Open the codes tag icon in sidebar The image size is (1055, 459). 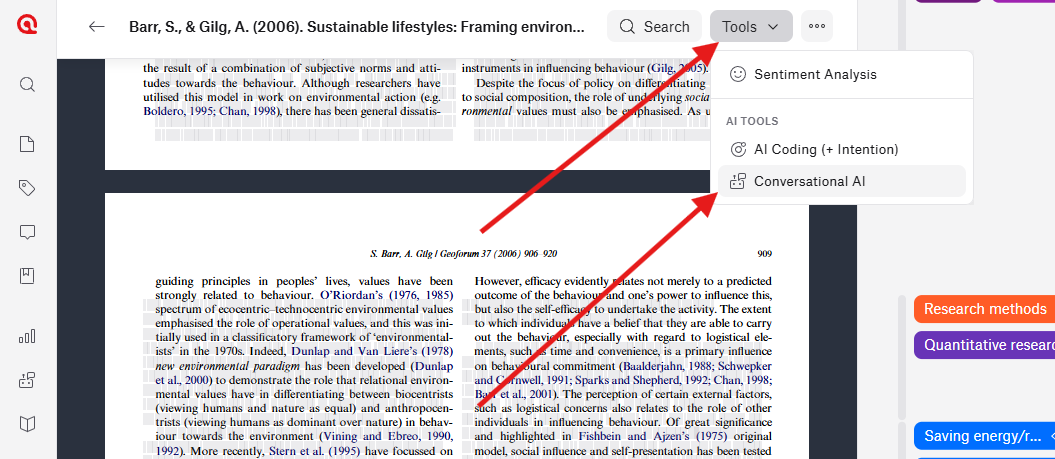[x=27, y=188]
